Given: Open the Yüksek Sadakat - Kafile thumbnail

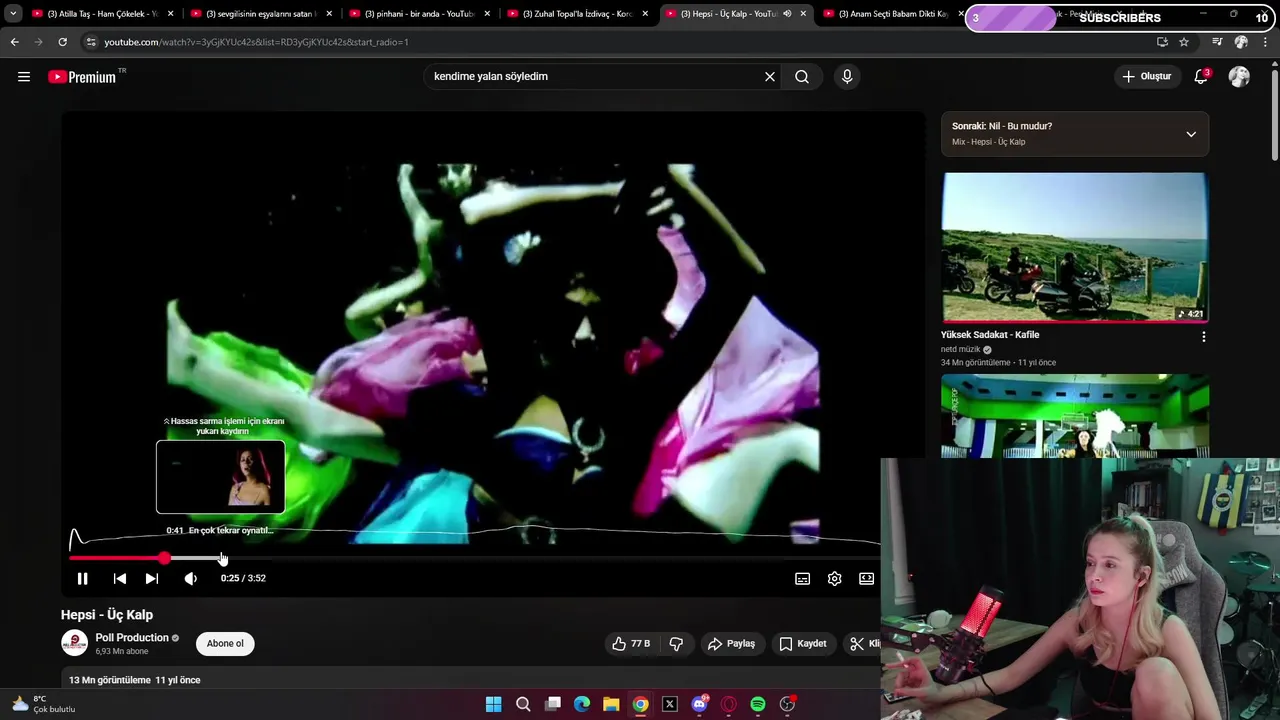Looking at the screenshot, I should [1075, 247].
